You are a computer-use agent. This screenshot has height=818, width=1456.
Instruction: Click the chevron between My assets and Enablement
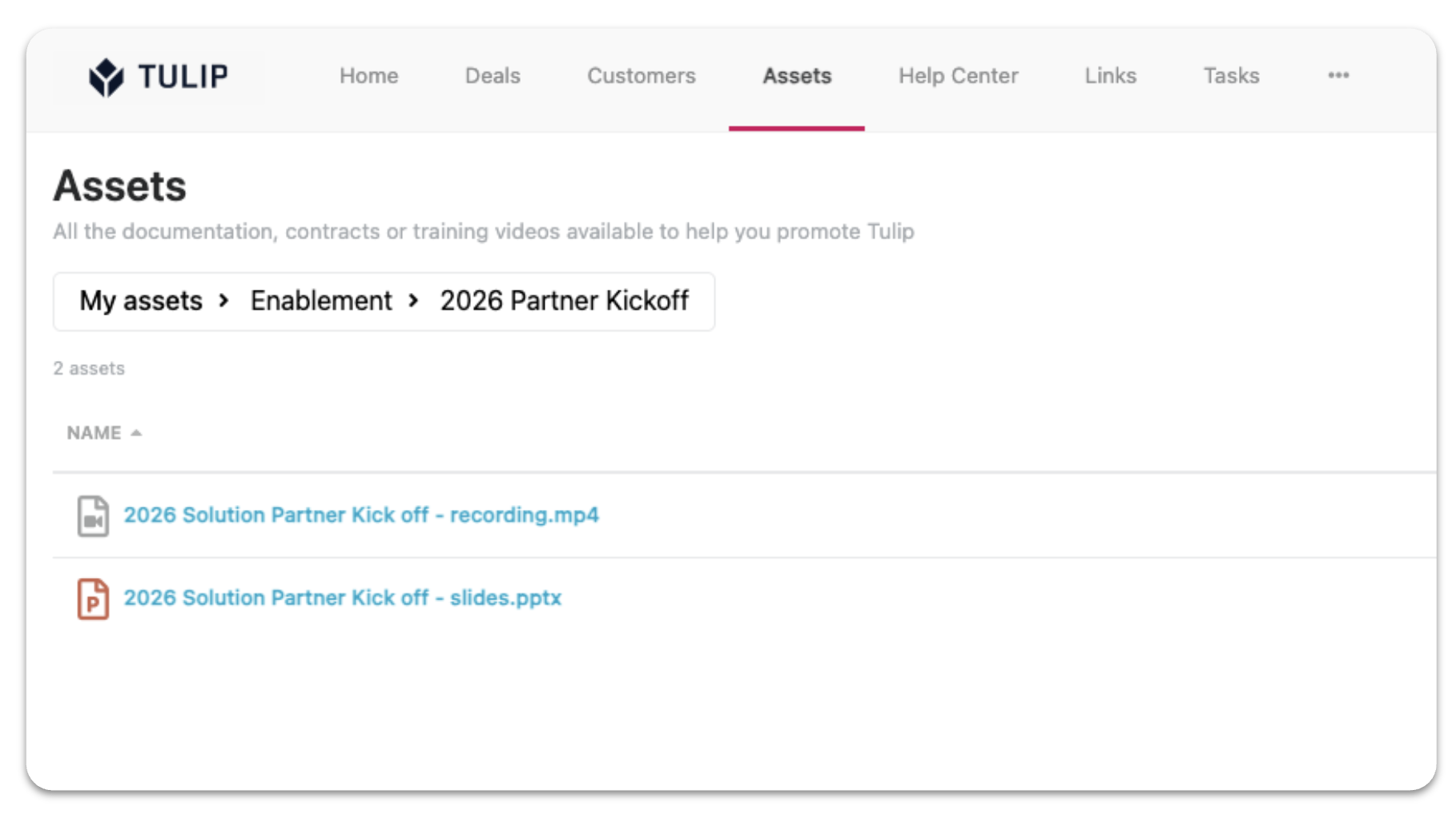225,302
